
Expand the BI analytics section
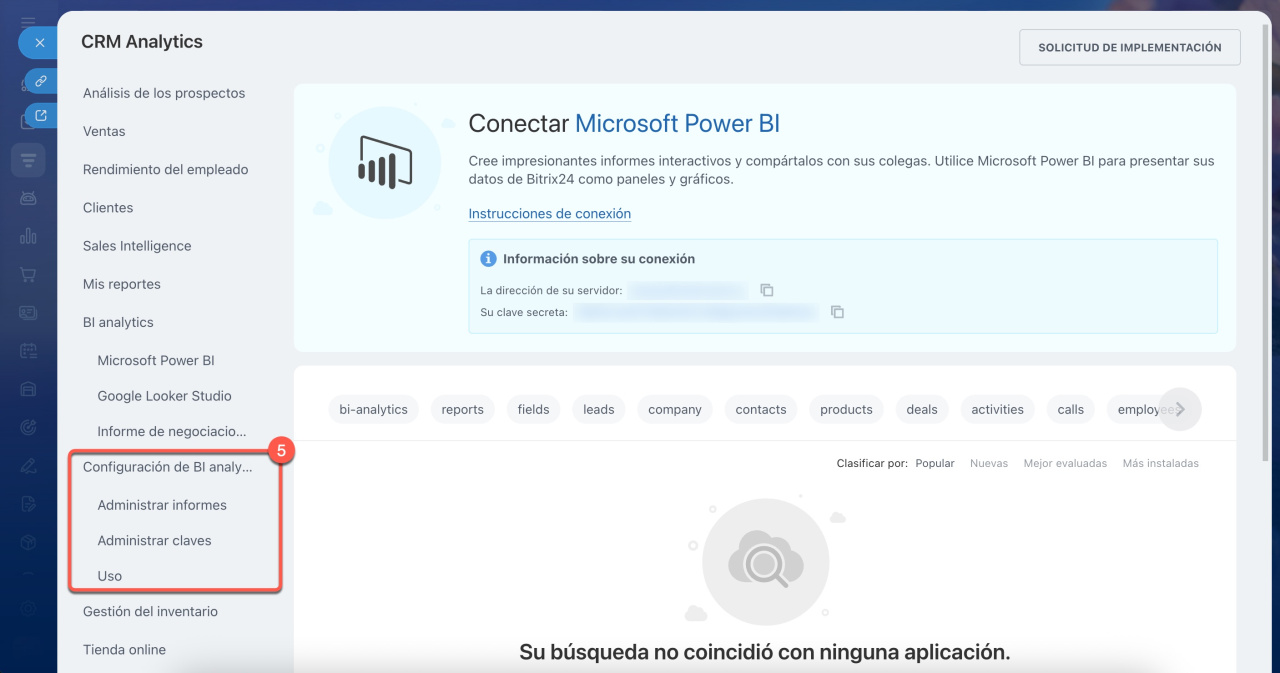tap(118, 322)
